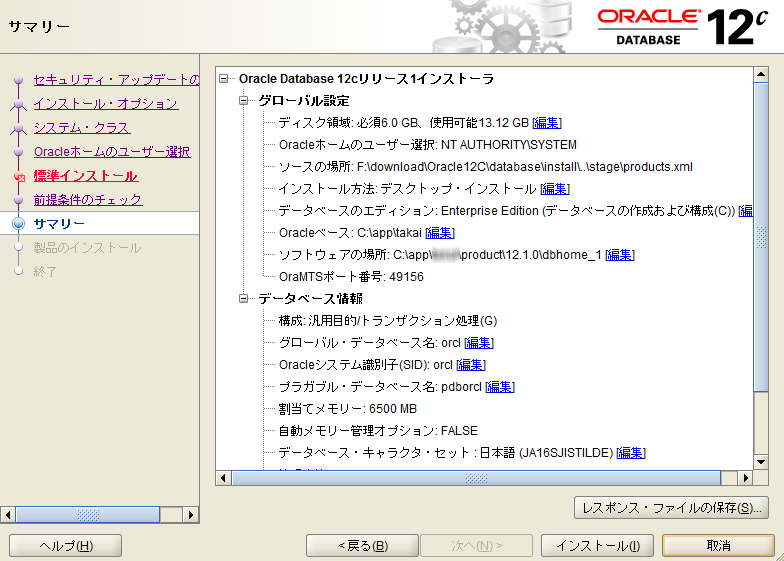The image size is (784, 561).
Task: Edit the Oracleシステム識別子(SID) value
Action: [x=471, y=365]
